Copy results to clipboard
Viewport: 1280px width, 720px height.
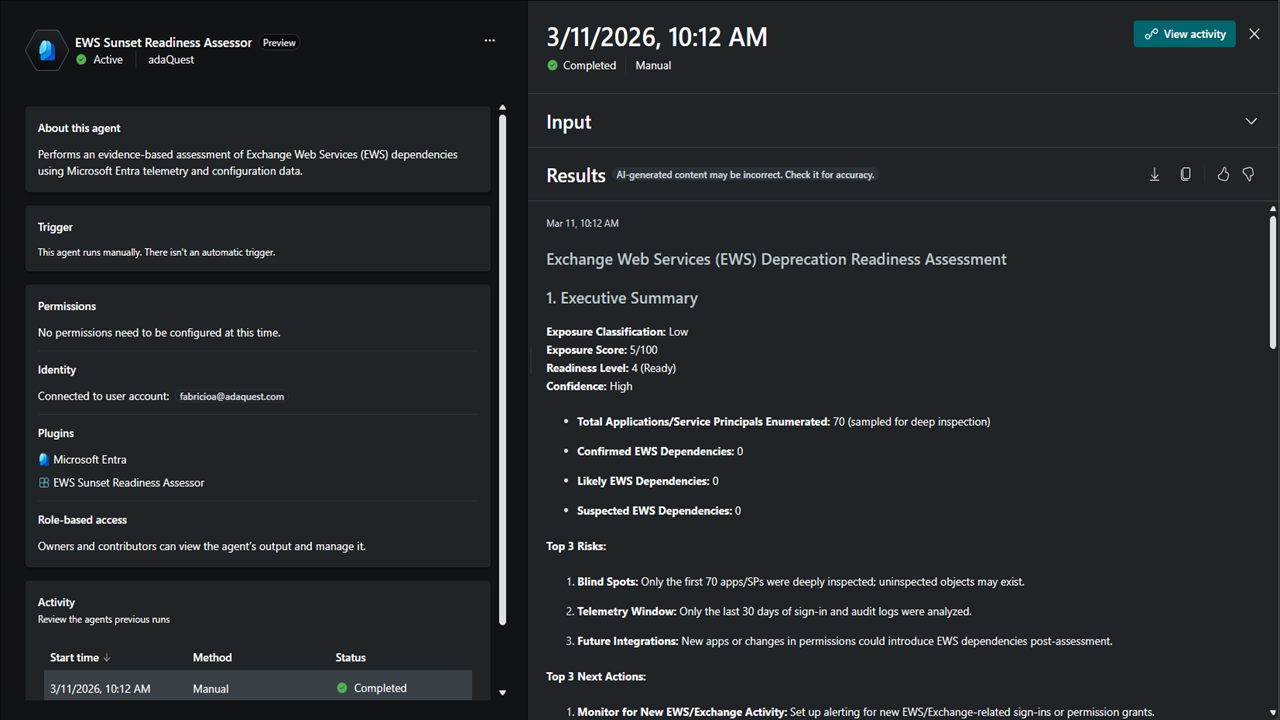pyautogui.click(x=1185, y=174)
